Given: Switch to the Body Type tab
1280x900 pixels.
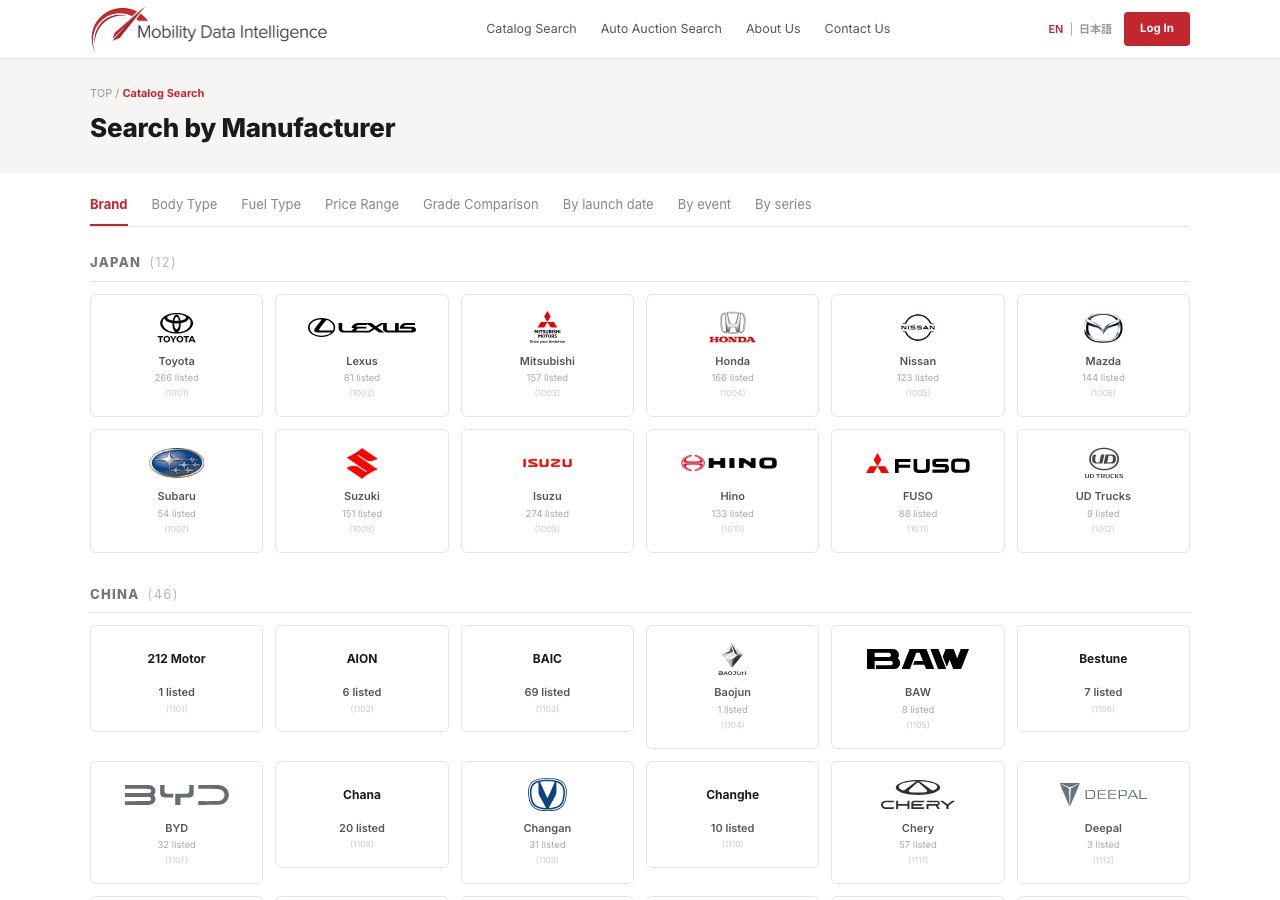Looking at the screenshot, I should tap(184, 204).
